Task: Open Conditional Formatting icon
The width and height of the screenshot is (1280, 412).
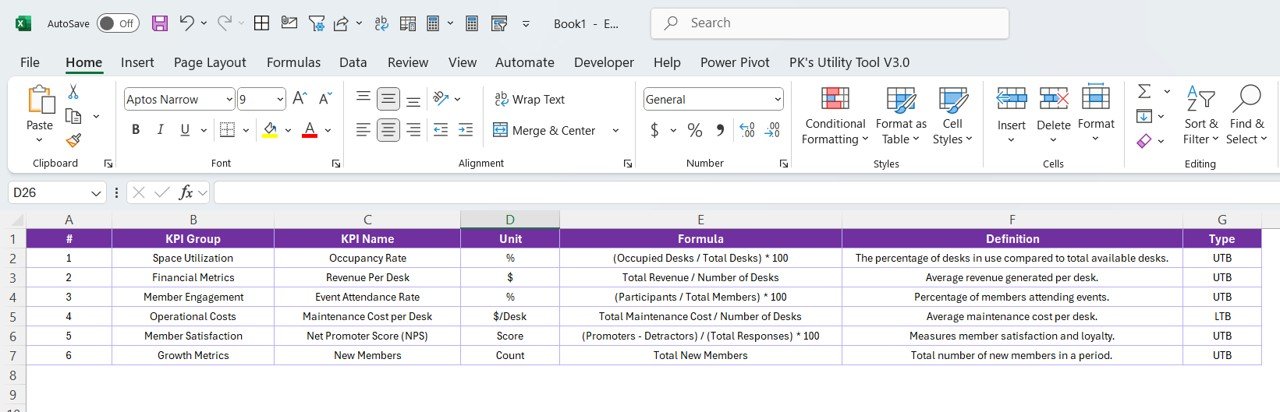Action: [835, 115]
